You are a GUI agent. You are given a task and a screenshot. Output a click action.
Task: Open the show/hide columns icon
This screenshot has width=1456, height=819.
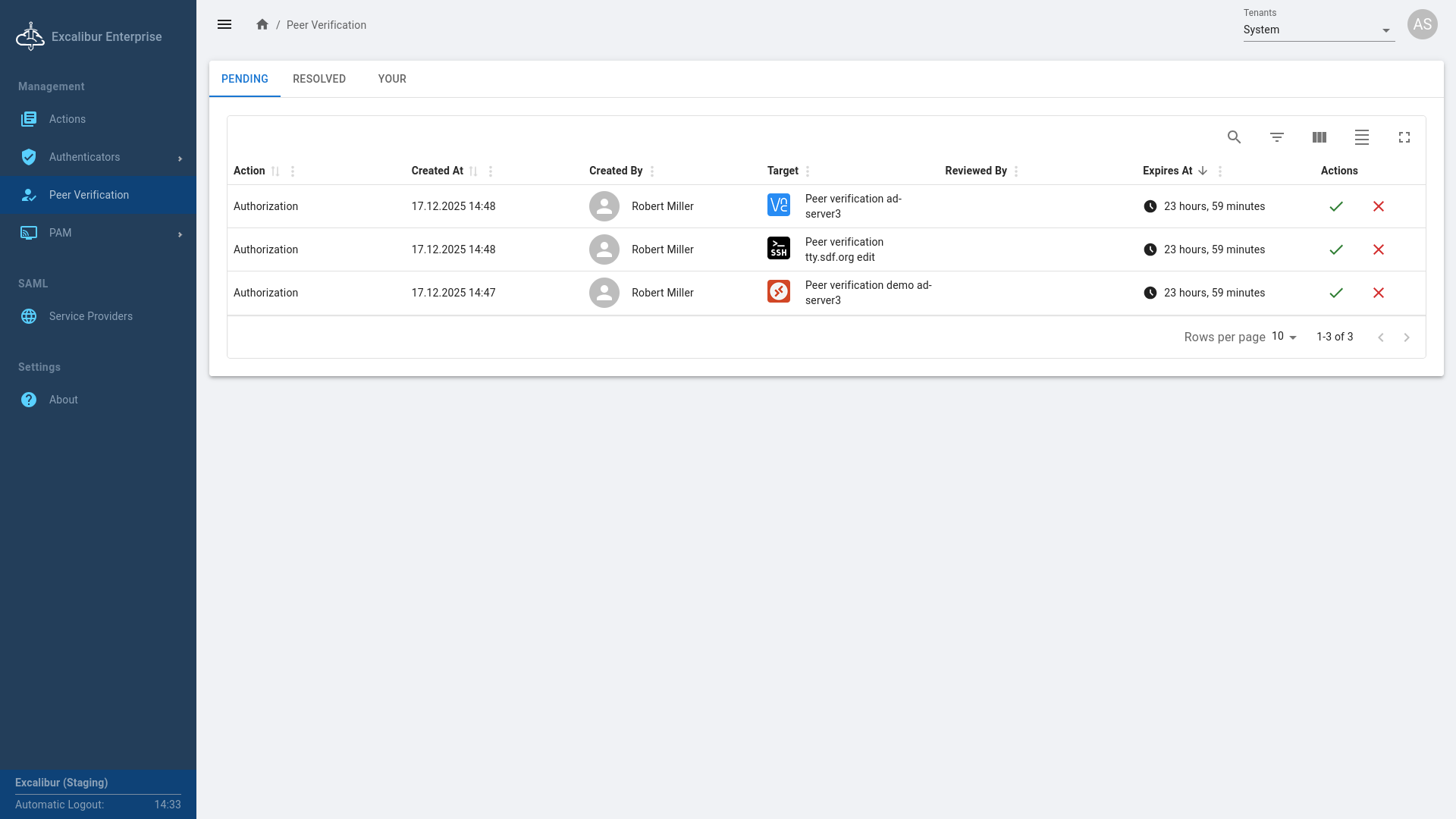pos(1319,137)
